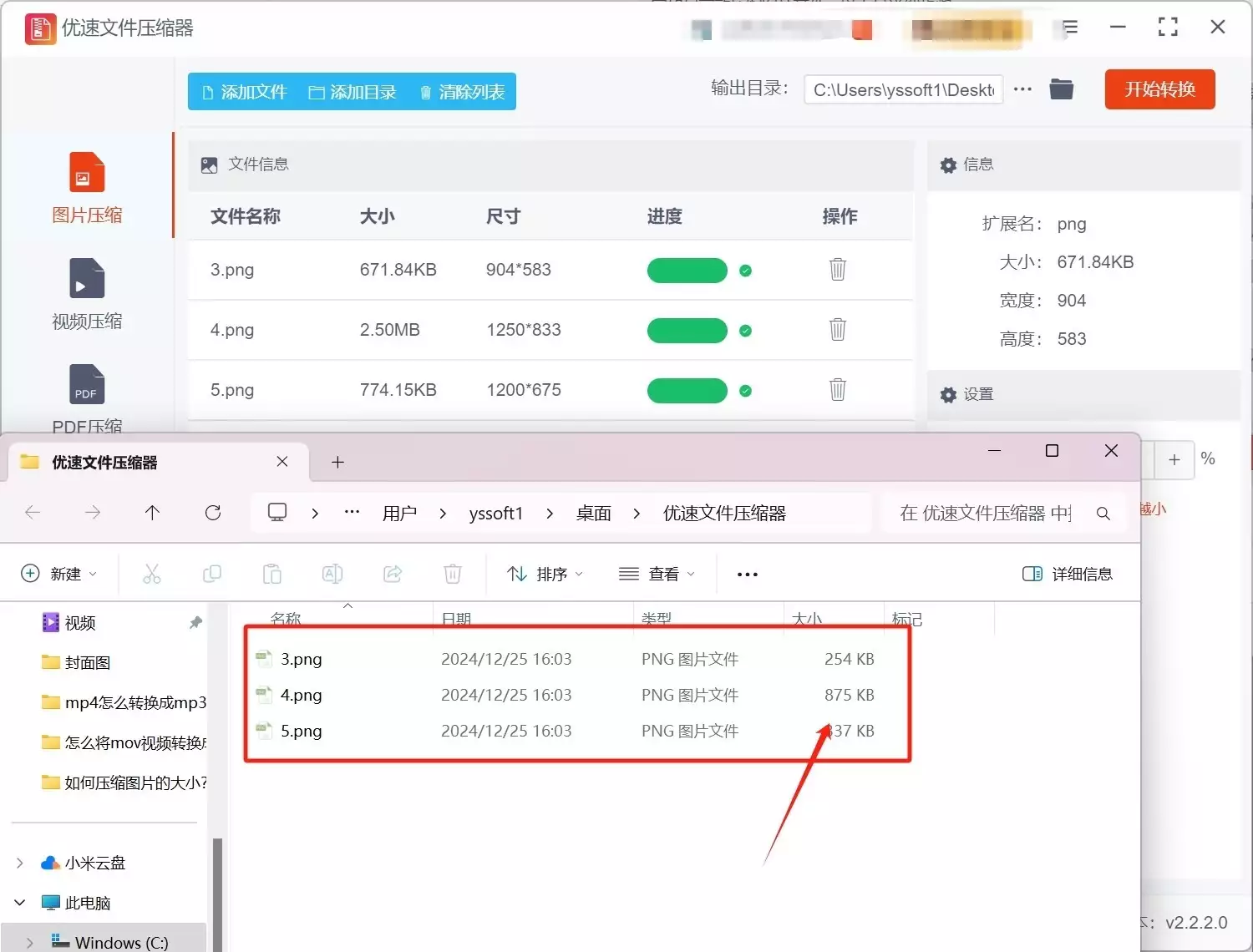
Task: Toggle the 详细信息 details pane
Action: (1068, 574)
